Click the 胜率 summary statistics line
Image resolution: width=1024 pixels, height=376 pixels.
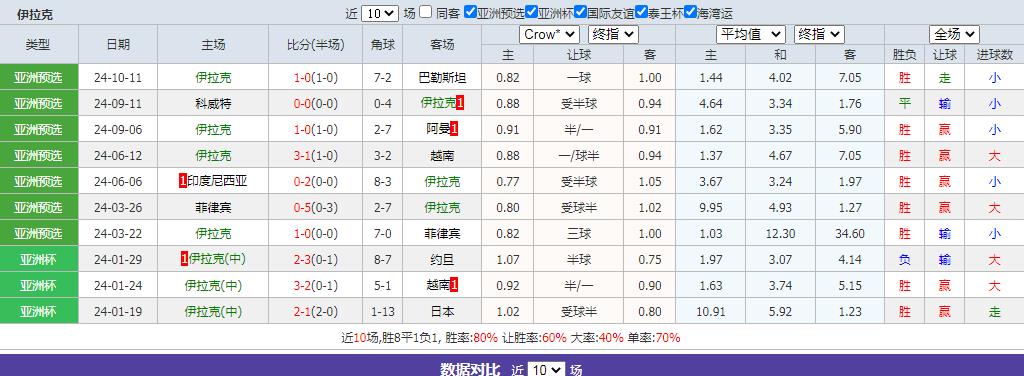pyautogui.click(x=511, y=337)
